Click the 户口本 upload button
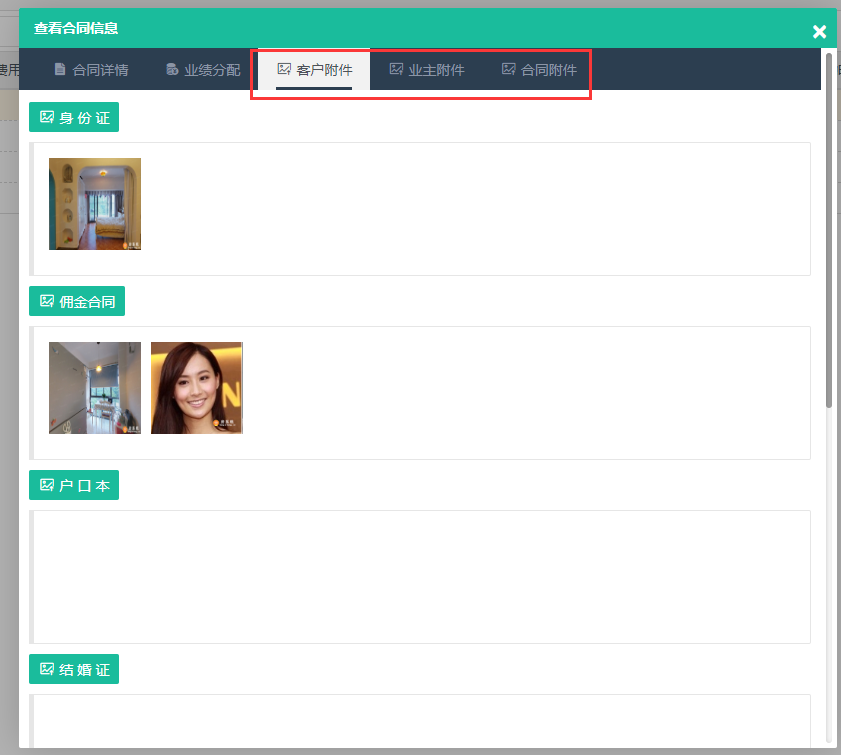 (74, 485)
